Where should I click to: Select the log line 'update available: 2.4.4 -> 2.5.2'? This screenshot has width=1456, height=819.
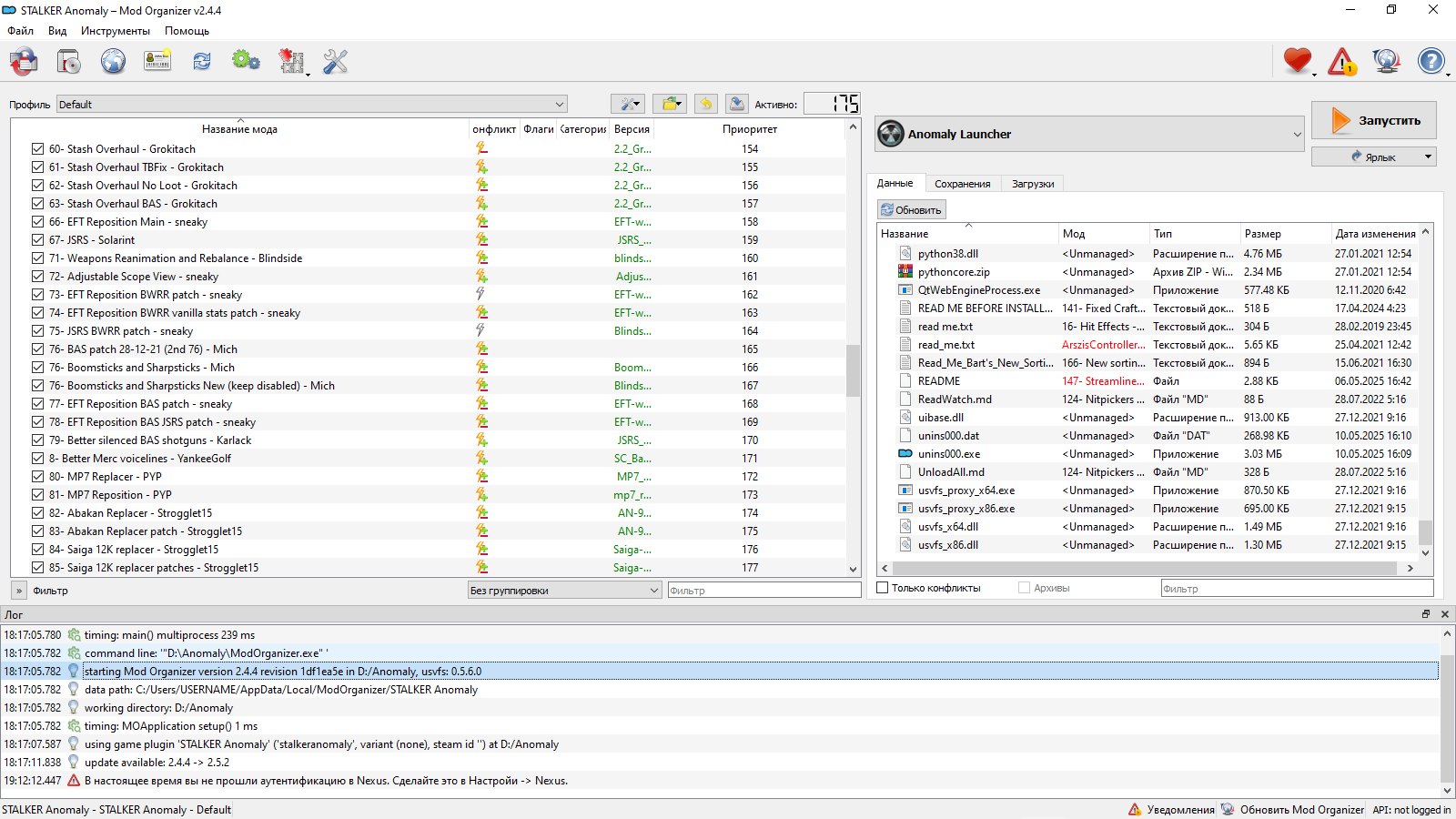(157, 763)
